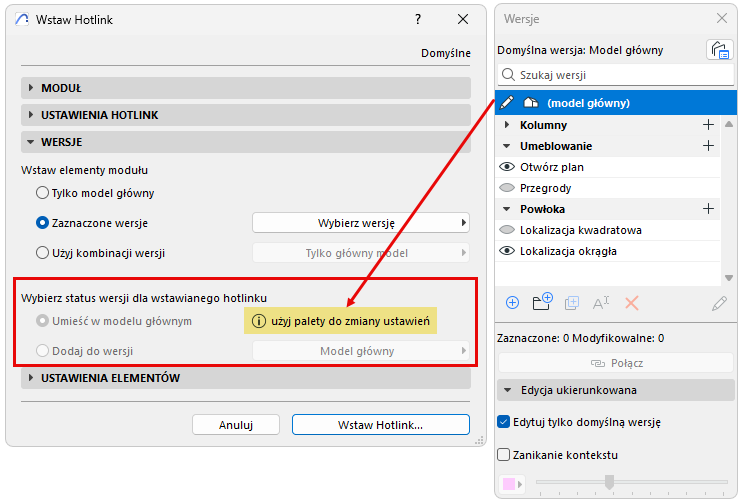741x504 pixels.
Task: Click the help question mark icon
Action: (418, 19)
